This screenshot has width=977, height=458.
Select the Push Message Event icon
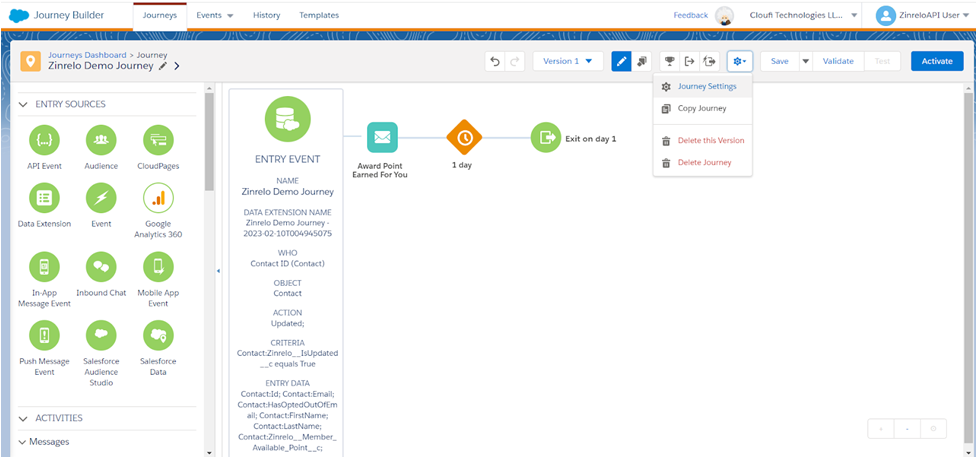(x=45, y=336)
